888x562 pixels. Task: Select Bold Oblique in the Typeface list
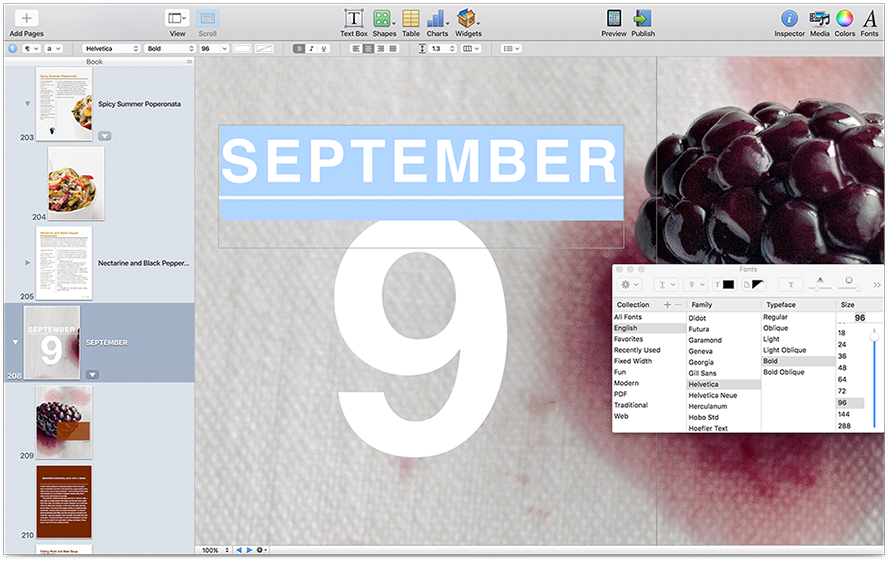click(x=783, y=372)
